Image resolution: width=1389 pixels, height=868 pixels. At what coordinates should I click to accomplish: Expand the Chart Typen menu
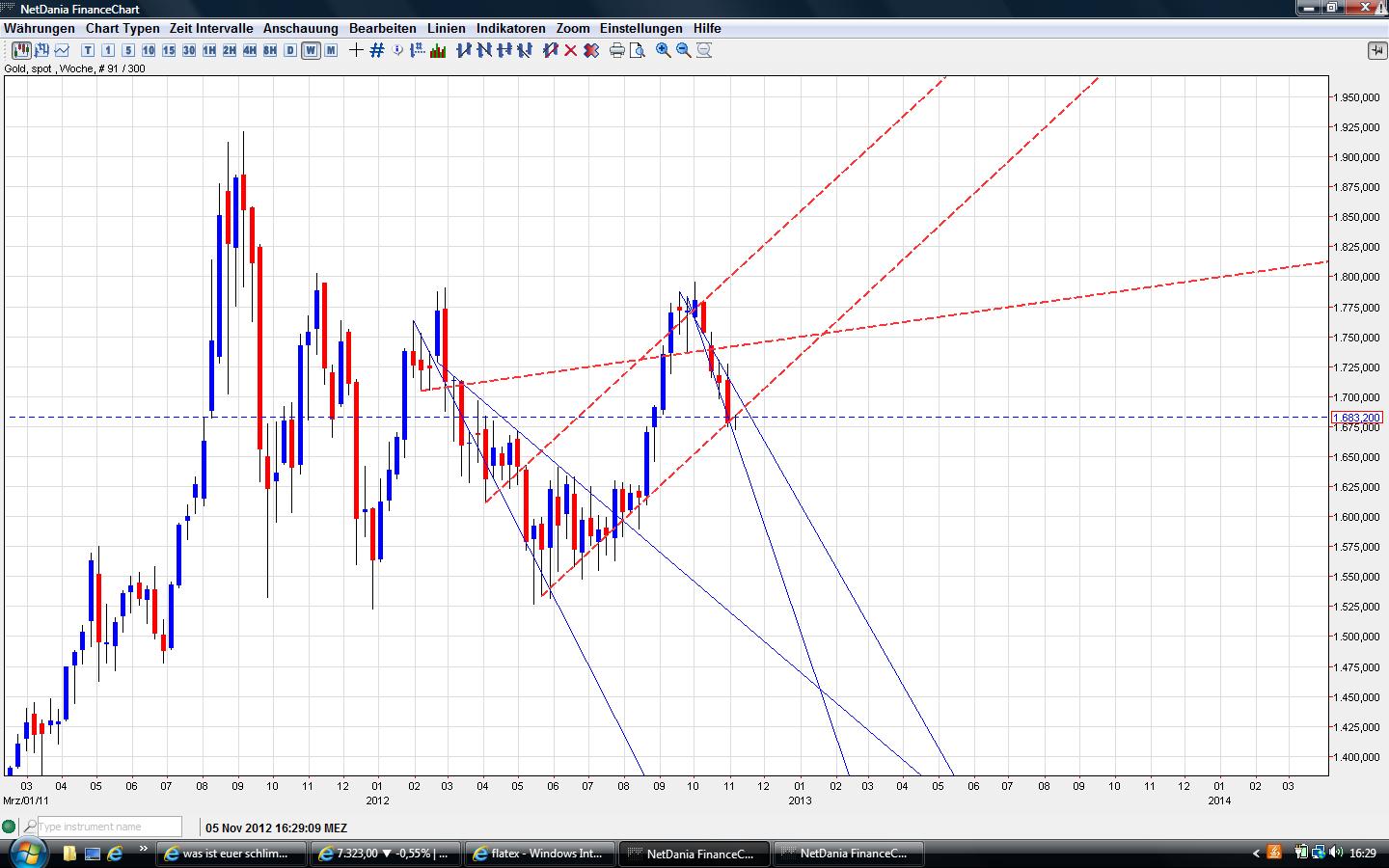123,29
